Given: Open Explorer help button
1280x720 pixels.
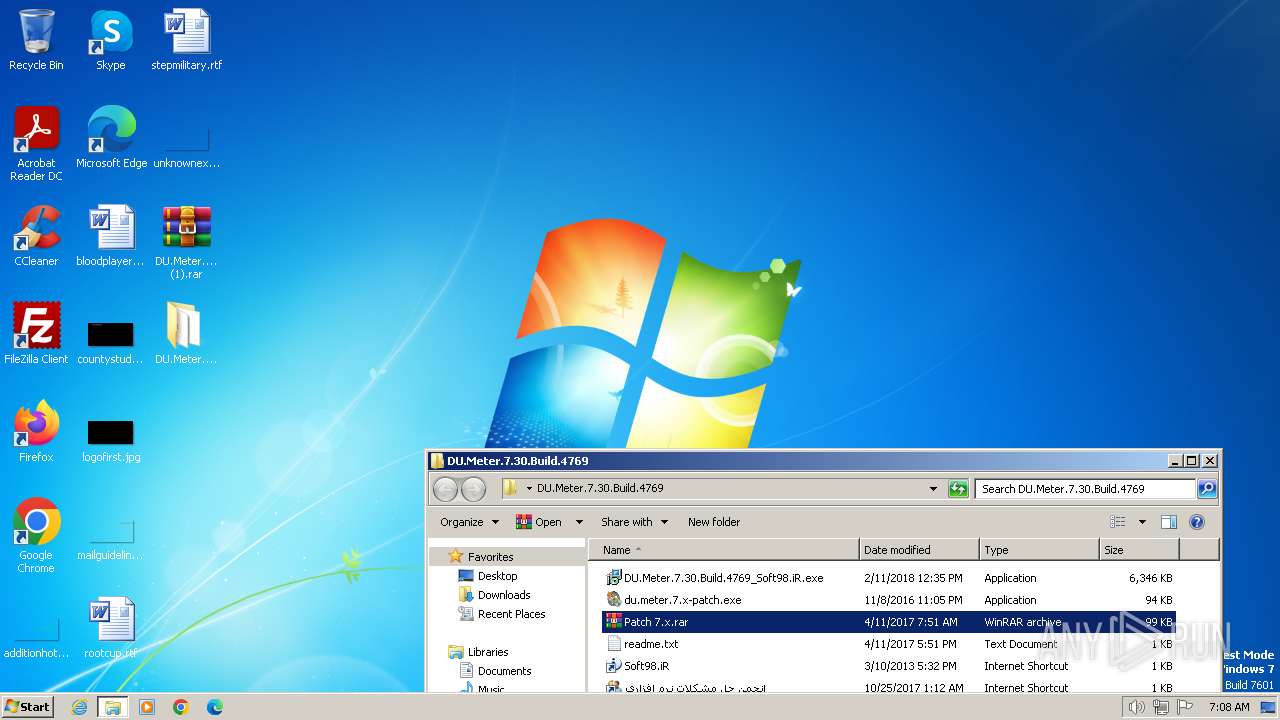Looking at the screenshot, I should tap(1197, 522).
